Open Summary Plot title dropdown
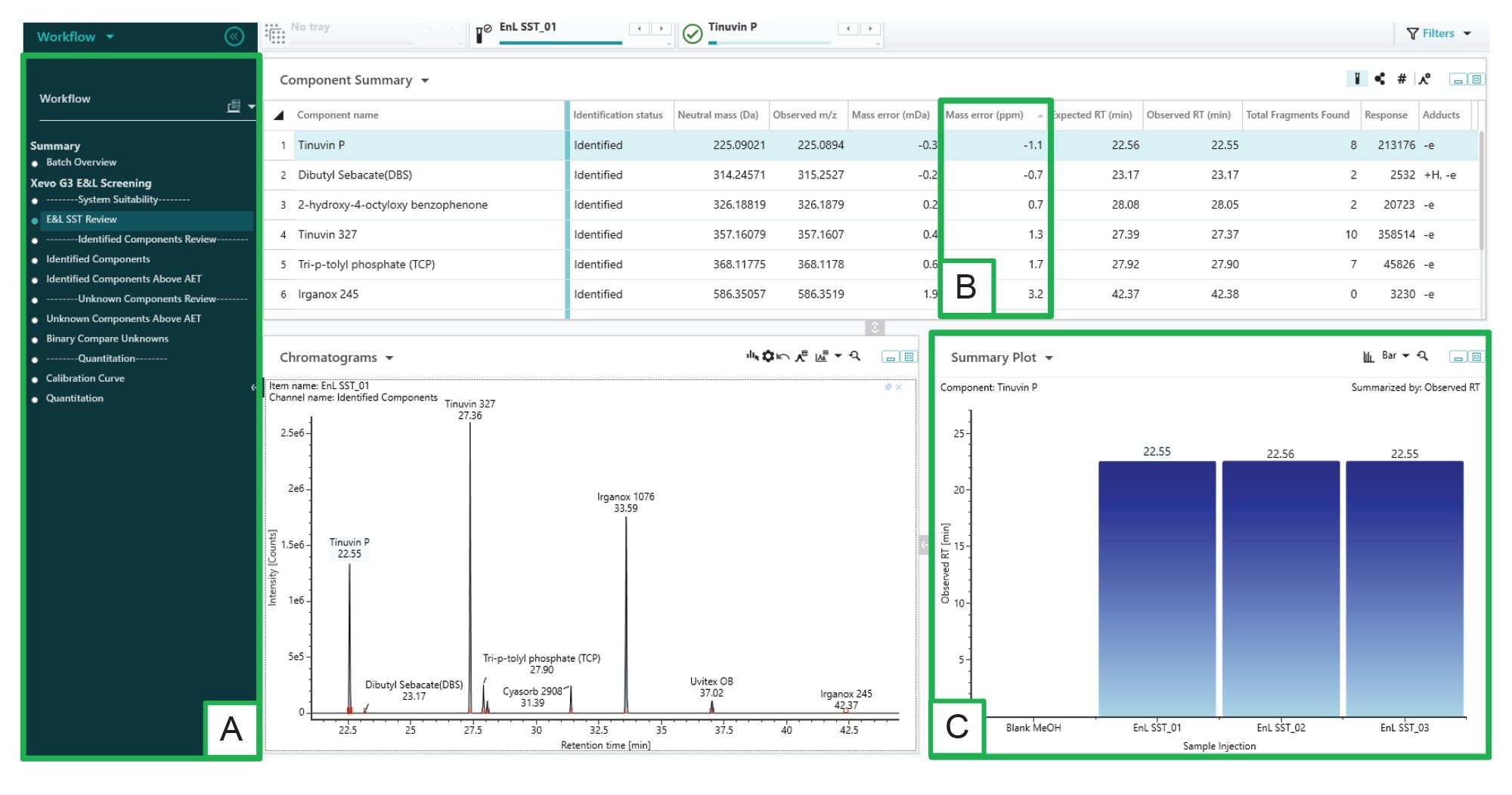 [1049, 358]
